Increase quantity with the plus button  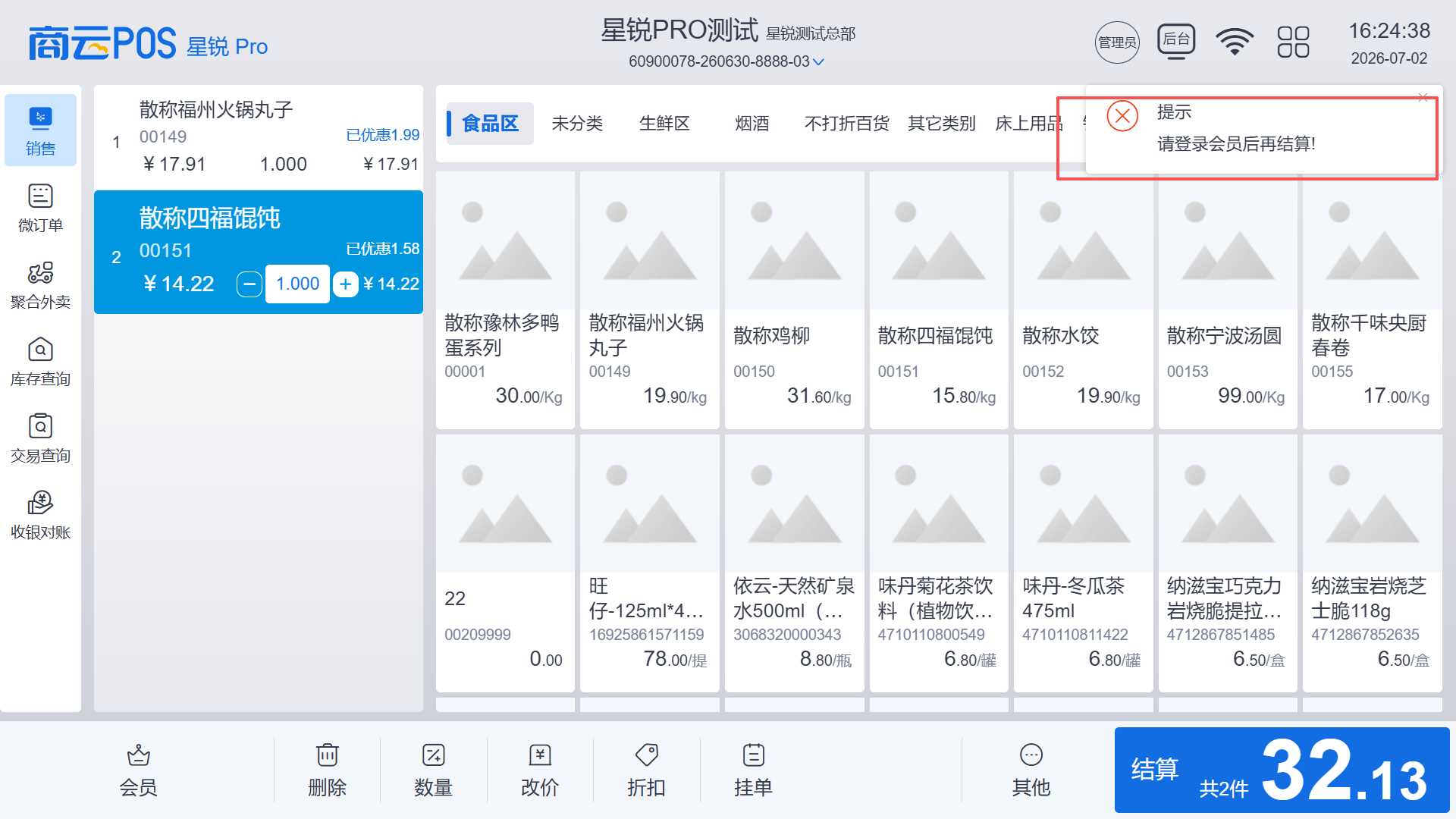click(346, 284)
